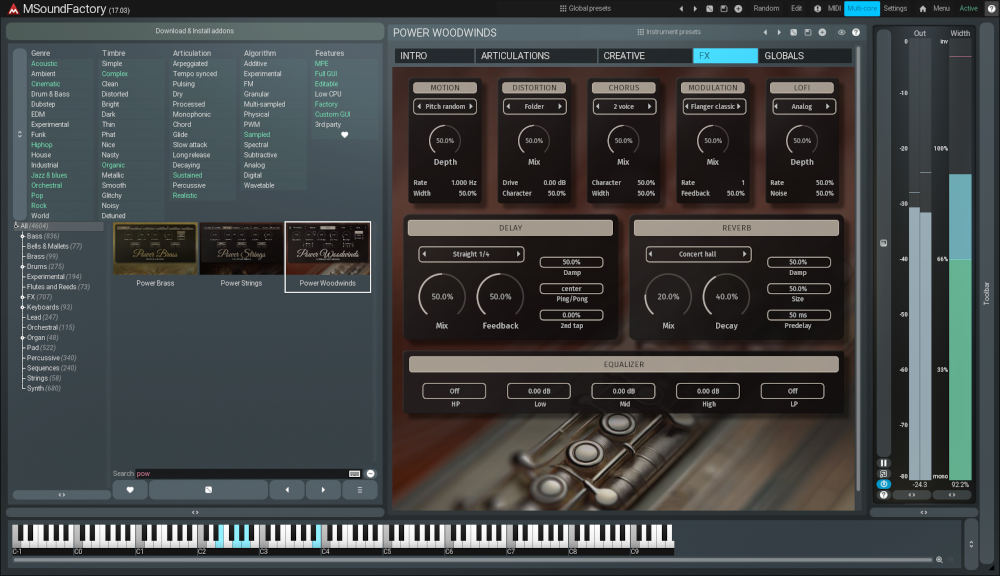
Task: Open the Global presets browser grid icon
Action: click(x=562, y=8)
